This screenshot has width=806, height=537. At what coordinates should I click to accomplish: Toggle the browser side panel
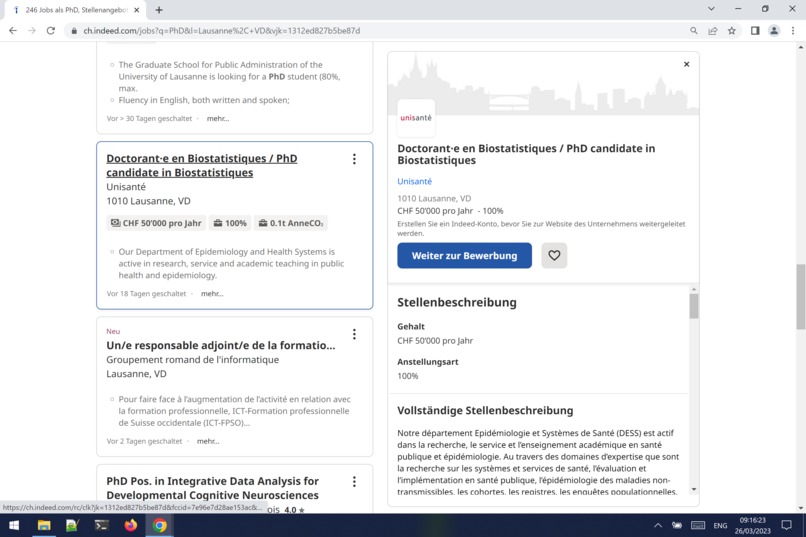[755, 31]
